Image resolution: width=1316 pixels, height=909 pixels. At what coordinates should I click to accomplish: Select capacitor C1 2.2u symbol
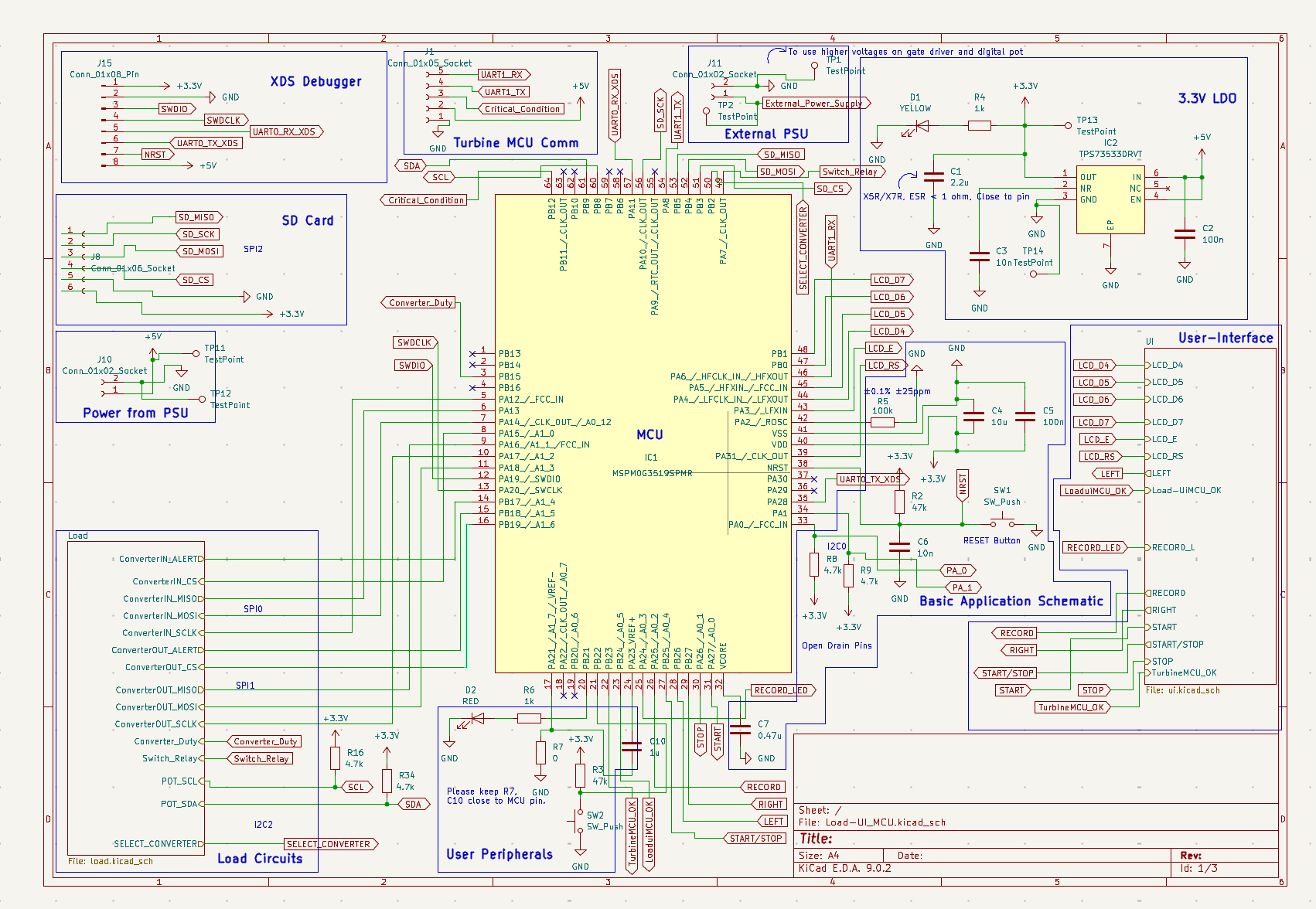934,177
